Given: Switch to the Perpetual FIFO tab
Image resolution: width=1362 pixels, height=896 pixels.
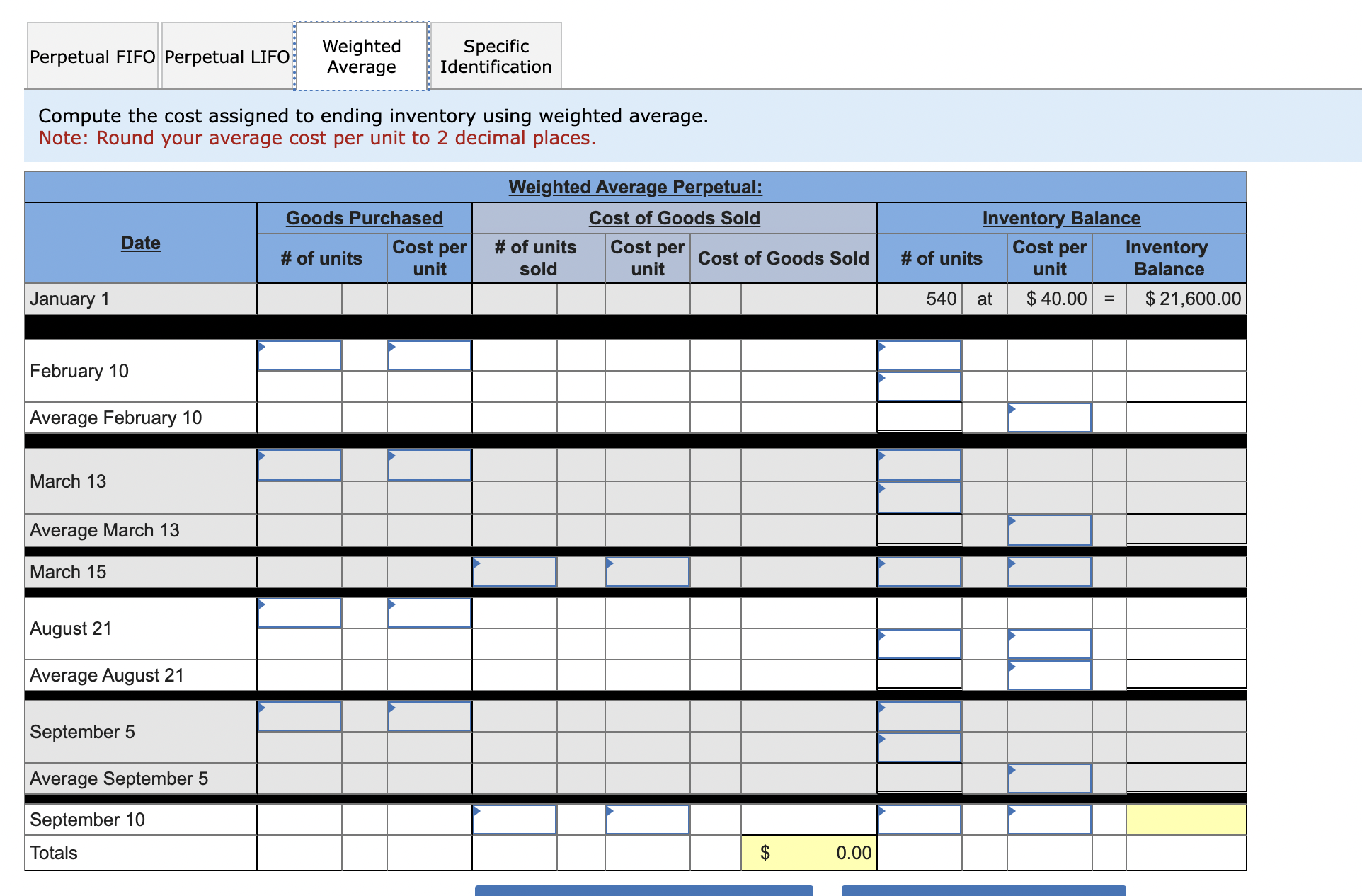Looking at the screenshot, I should 91,55.
